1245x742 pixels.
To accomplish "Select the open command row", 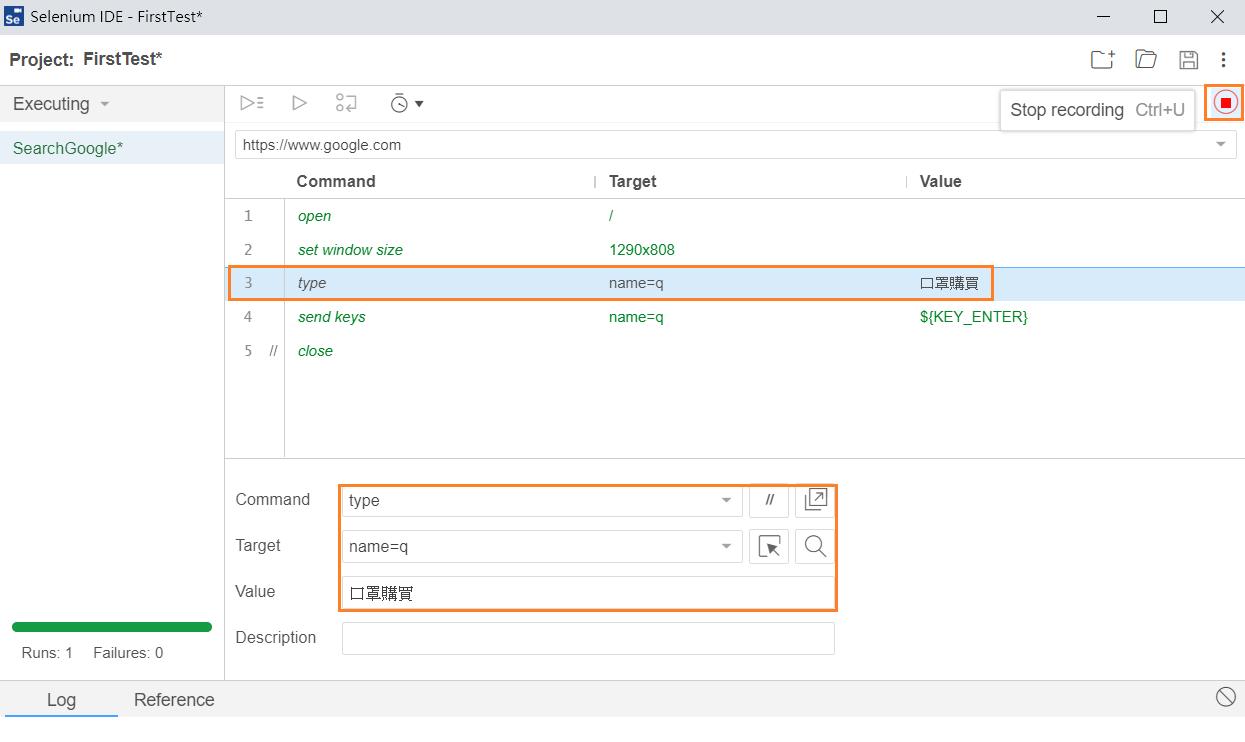I will [x=735, y=216].
